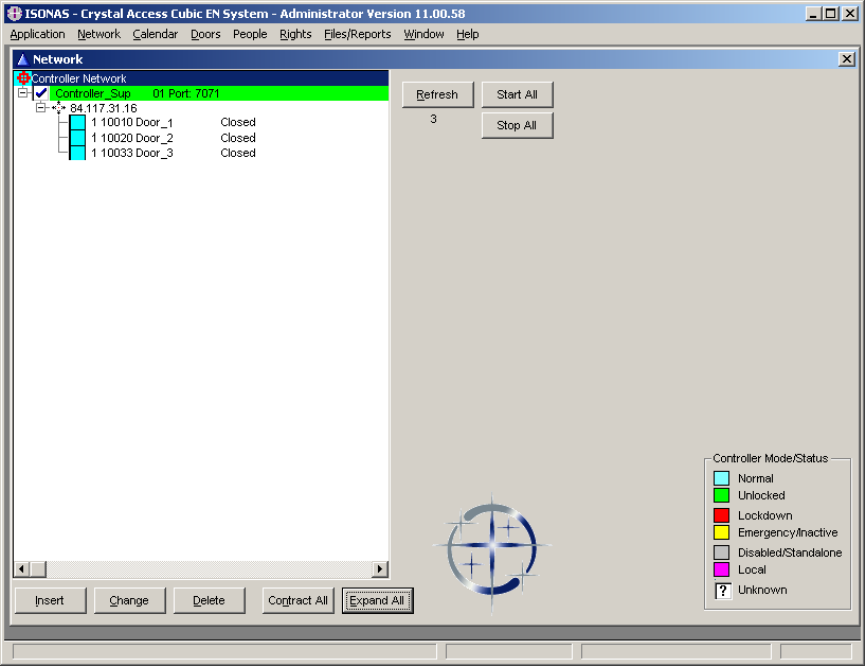
Task: Click the Refresh button
Action: pyautogui.click(x=437, y=94)
